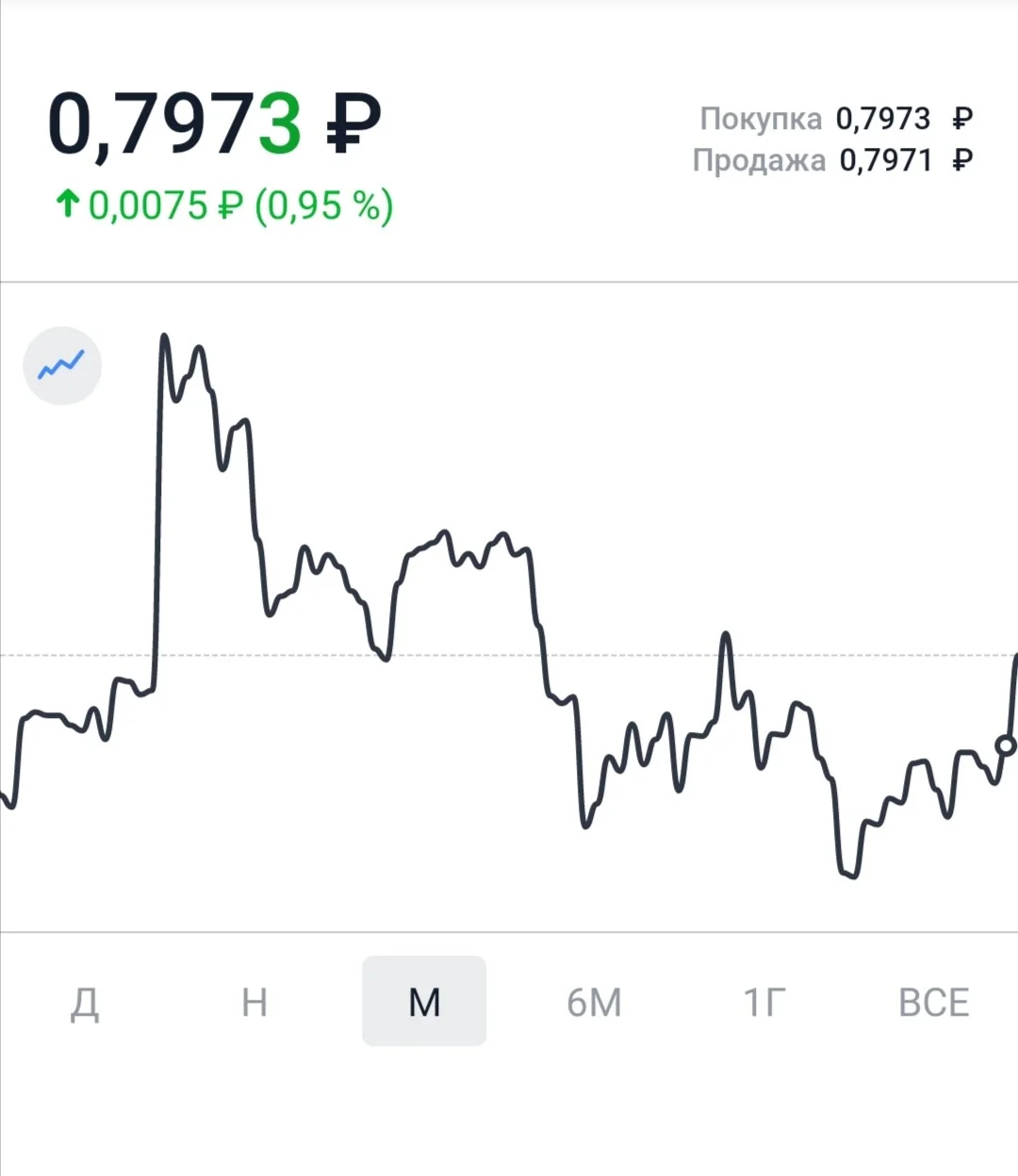Click the Продажа value 0,7971

tap(886, 160)
